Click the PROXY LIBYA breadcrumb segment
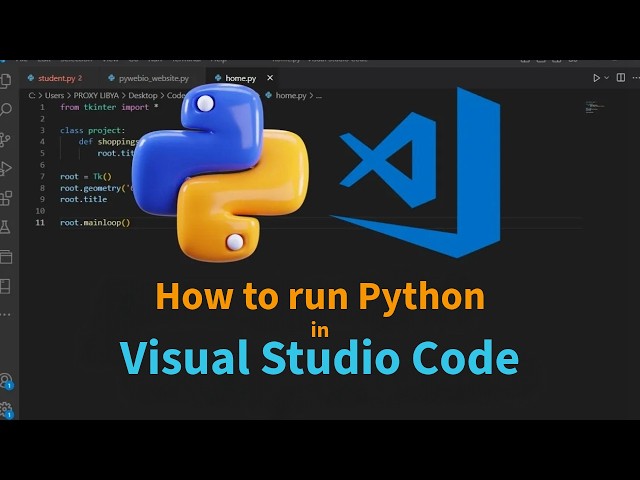The width and height of the screenshot is (640, 480). click(96, 96)
